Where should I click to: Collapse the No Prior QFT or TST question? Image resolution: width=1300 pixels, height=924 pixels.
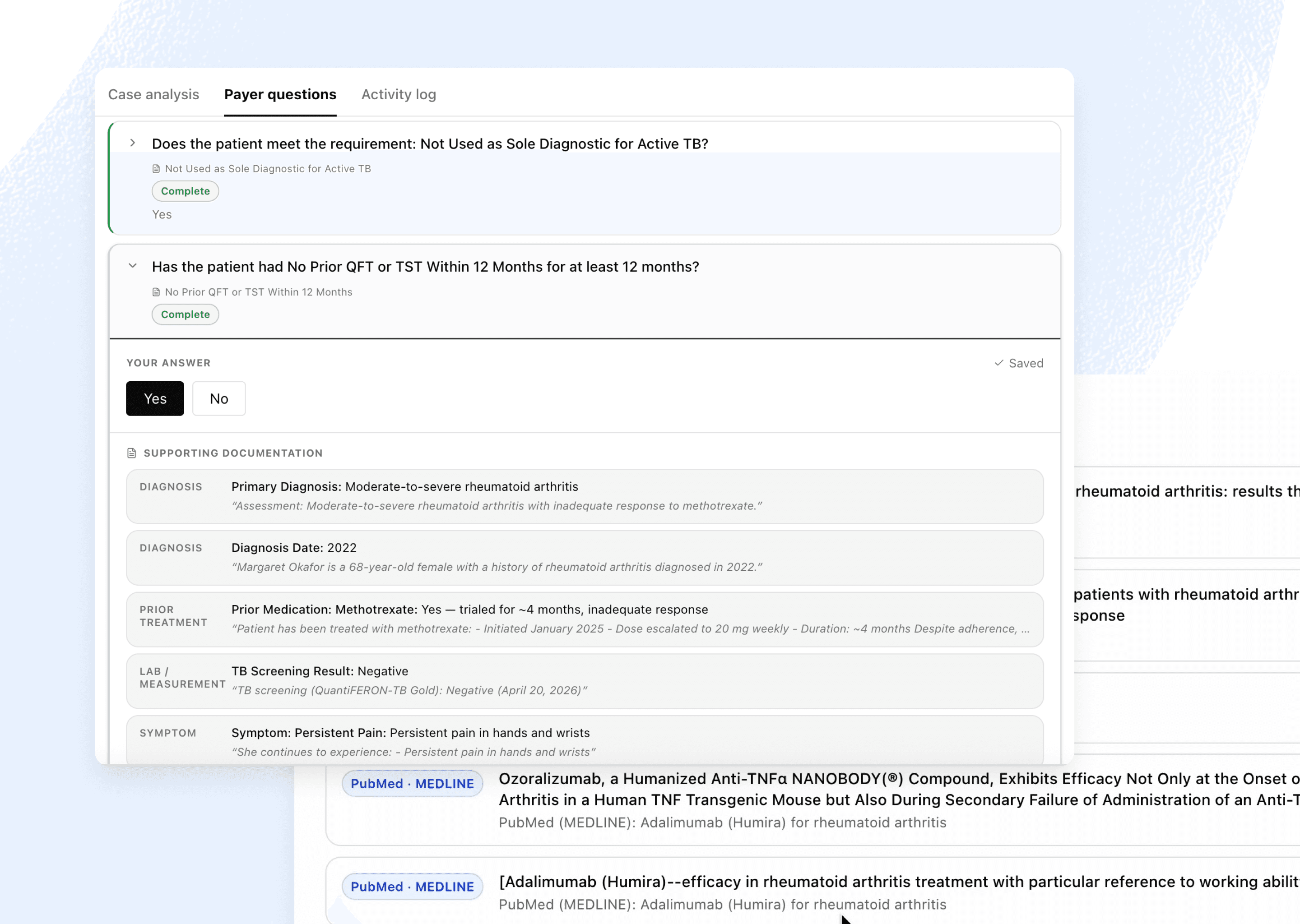133,266
